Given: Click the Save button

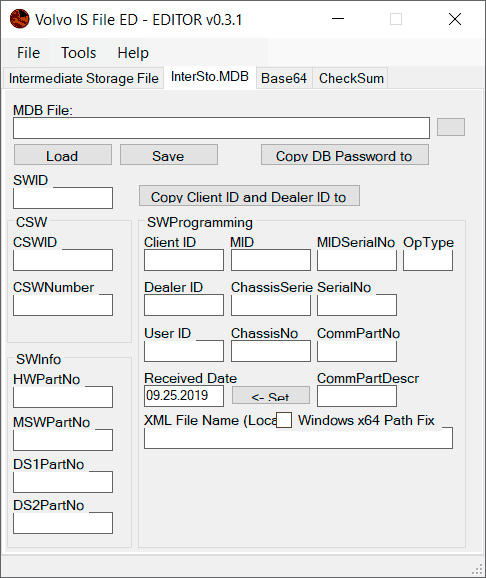Looking at the screenshot, I should point(169,155).
